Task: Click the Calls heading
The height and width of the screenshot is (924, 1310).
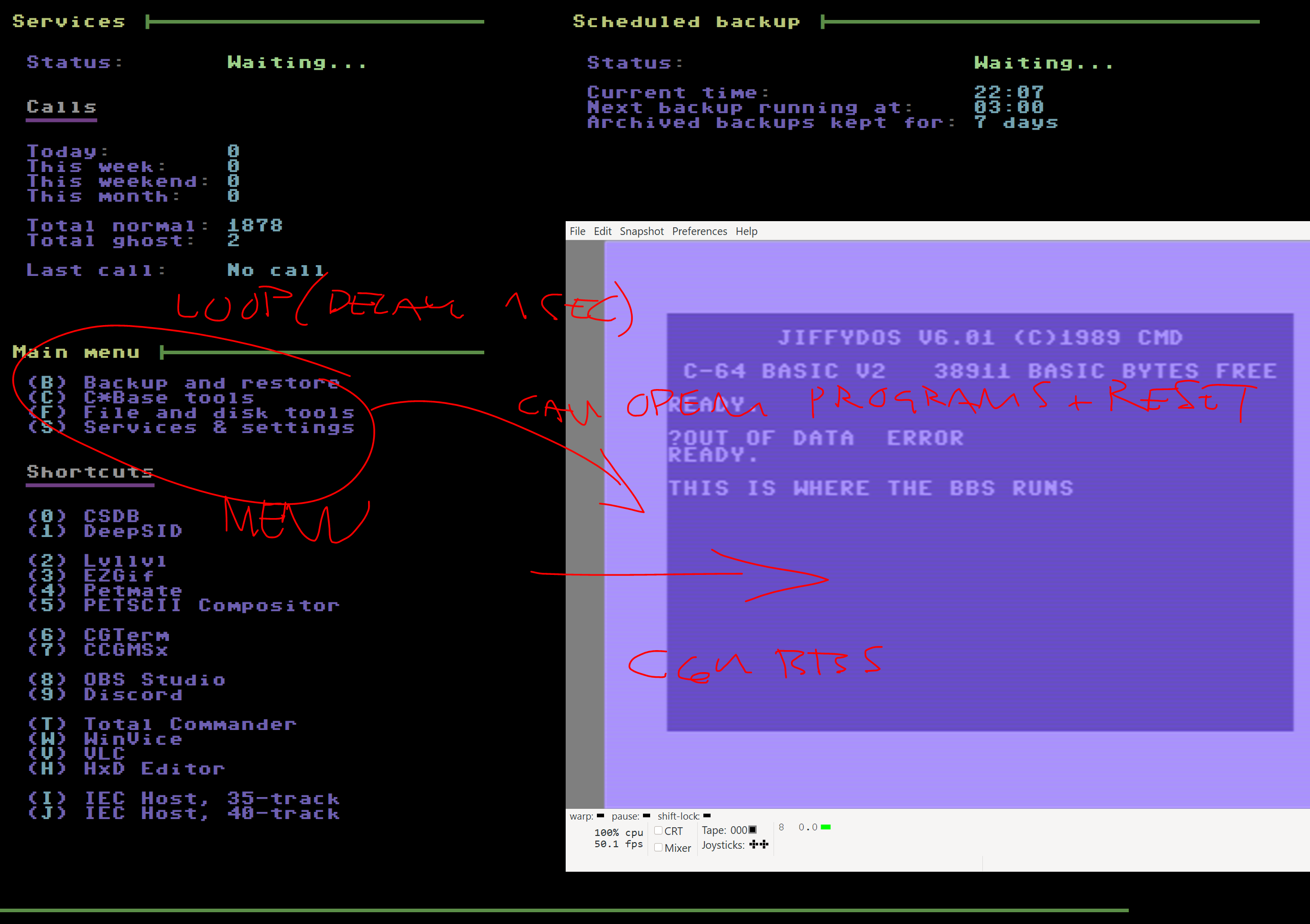Action: [x=61, y=108]
